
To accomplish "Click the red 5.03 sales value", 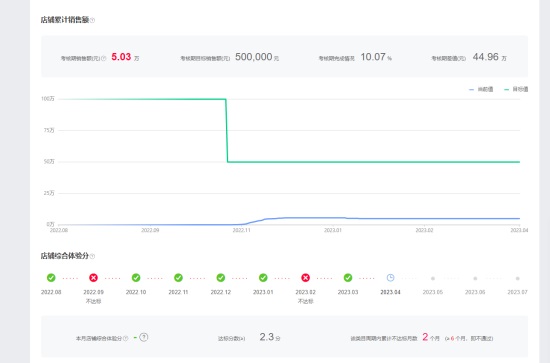I will tap(121, 57).
